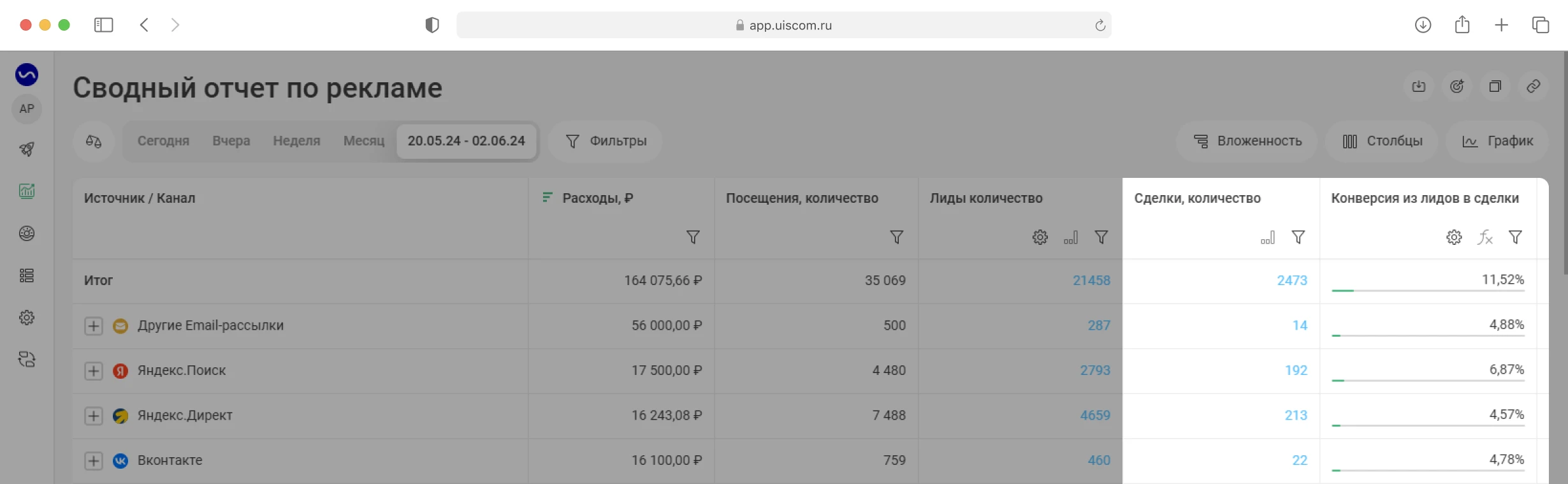Click the compare scales icon button
This screenshot has width=1568, height=484.
coord(94,141)
